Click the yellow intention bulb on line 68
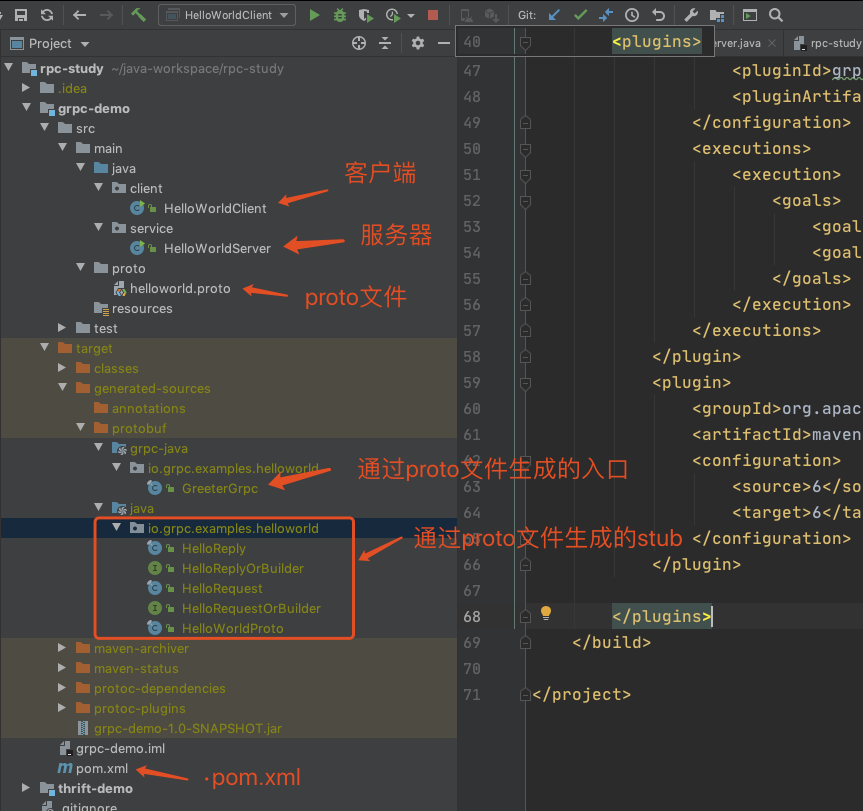This screenshot has height=811, width=863. (x=546, y=613)
